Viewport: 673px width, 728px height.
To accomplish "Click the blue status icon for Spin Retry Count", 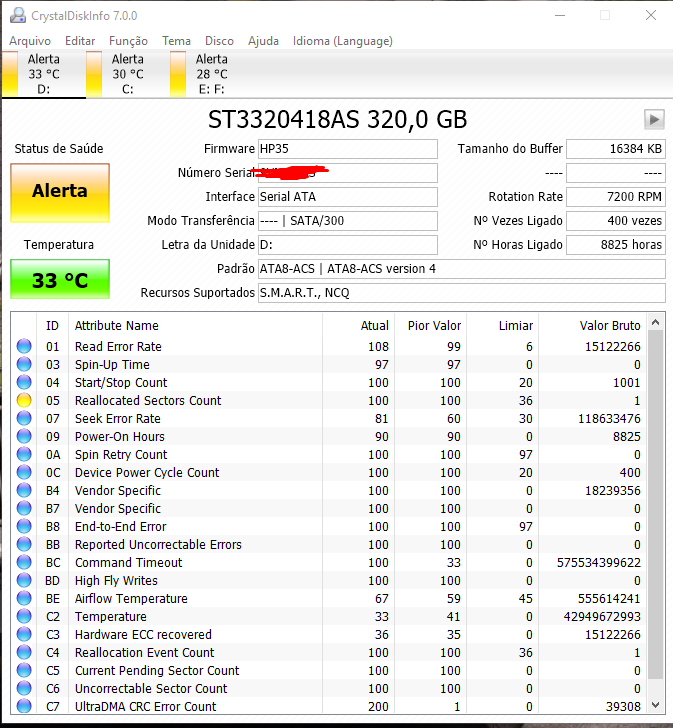I will (24, 455).
